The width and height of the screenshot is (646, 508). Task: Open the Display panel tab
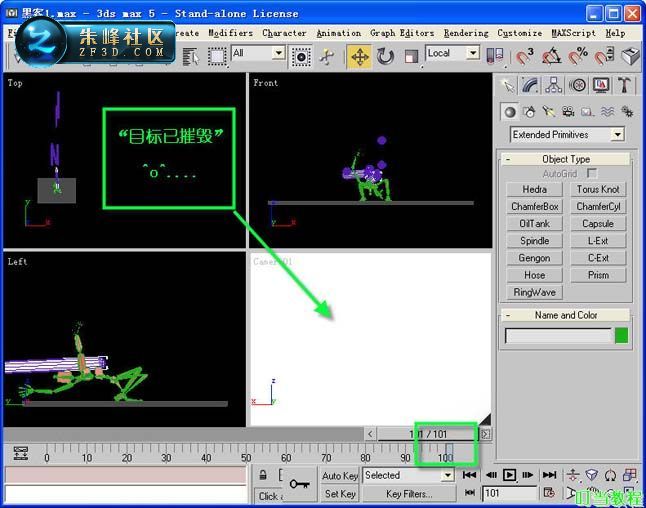point(601,86)
